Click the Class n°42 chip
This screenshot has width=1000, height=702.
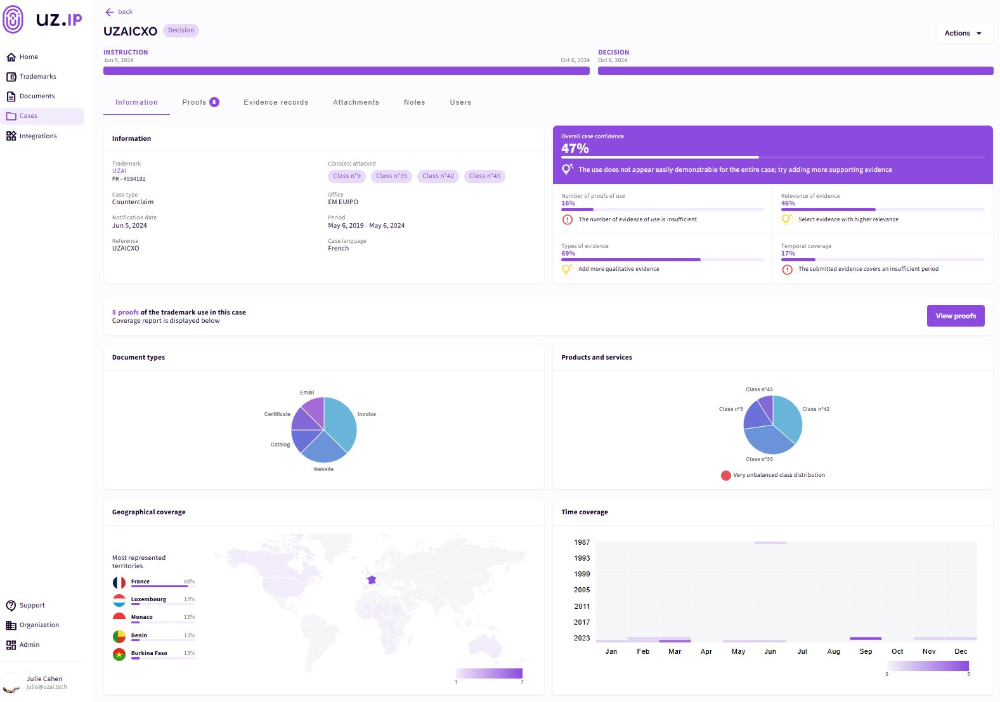(x=438, y=176)
